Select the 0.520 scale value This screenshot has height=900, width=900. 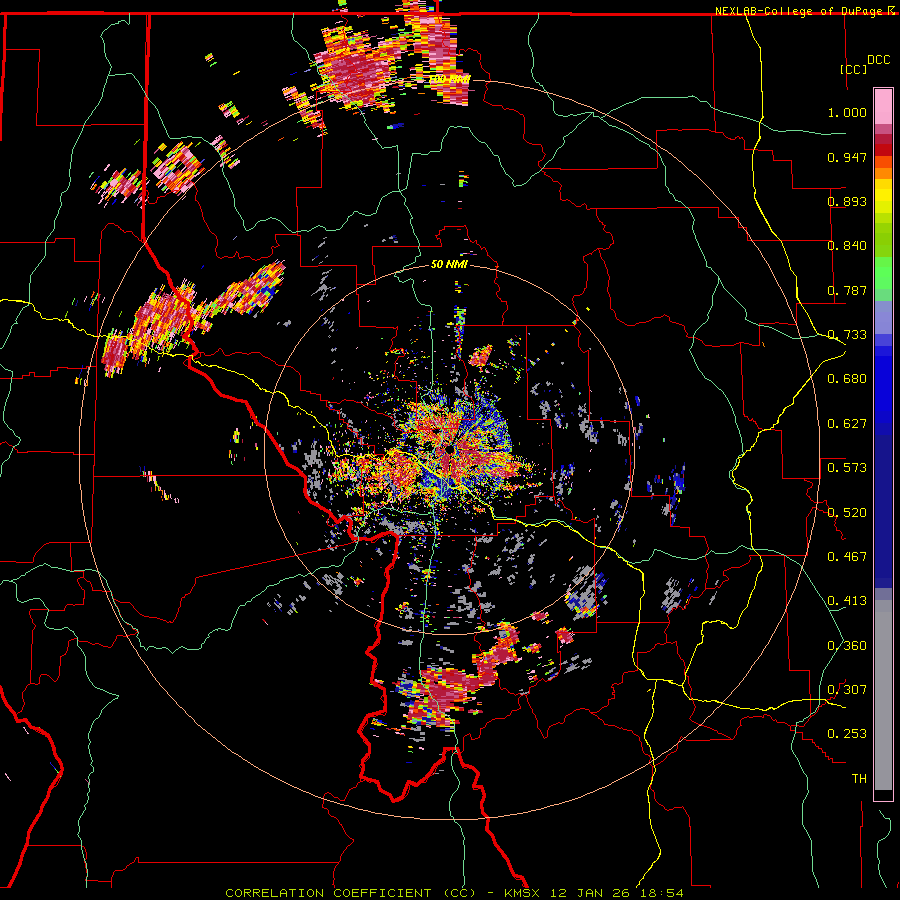tap(847, 512)
